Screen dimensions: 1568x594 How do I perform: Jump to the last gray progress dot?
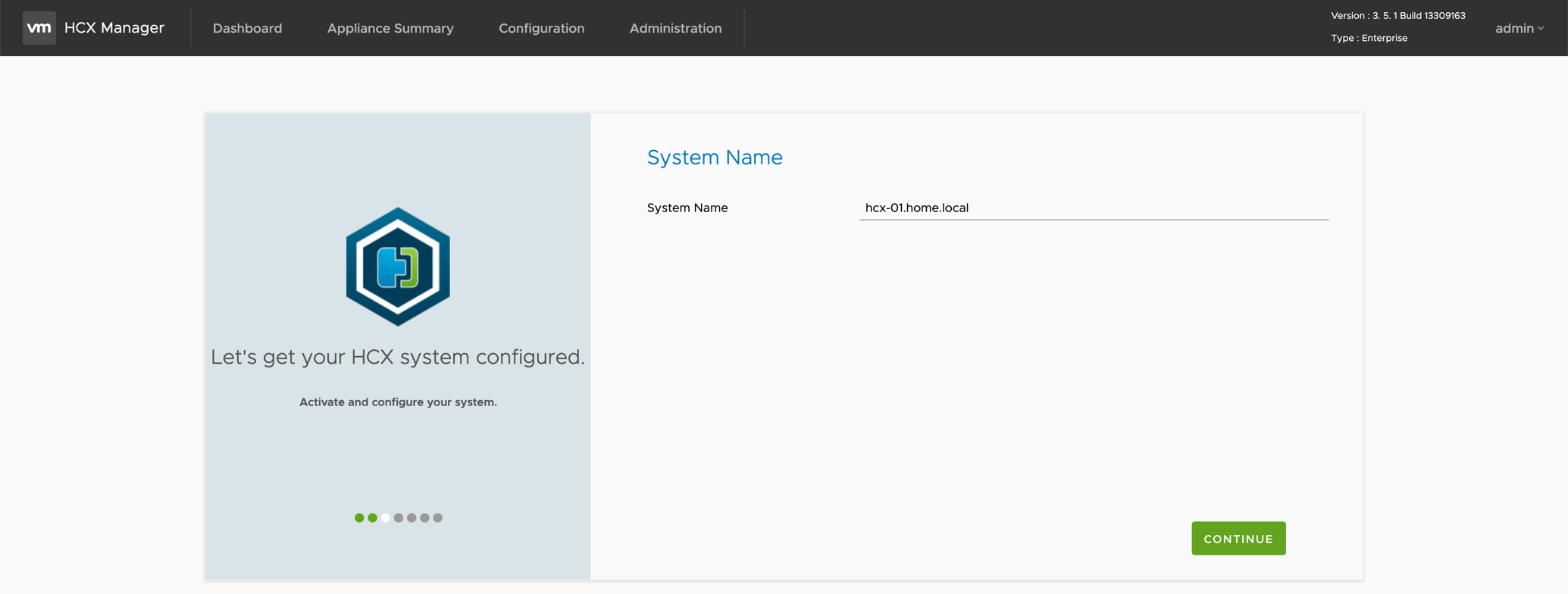[x=438, y=517]
